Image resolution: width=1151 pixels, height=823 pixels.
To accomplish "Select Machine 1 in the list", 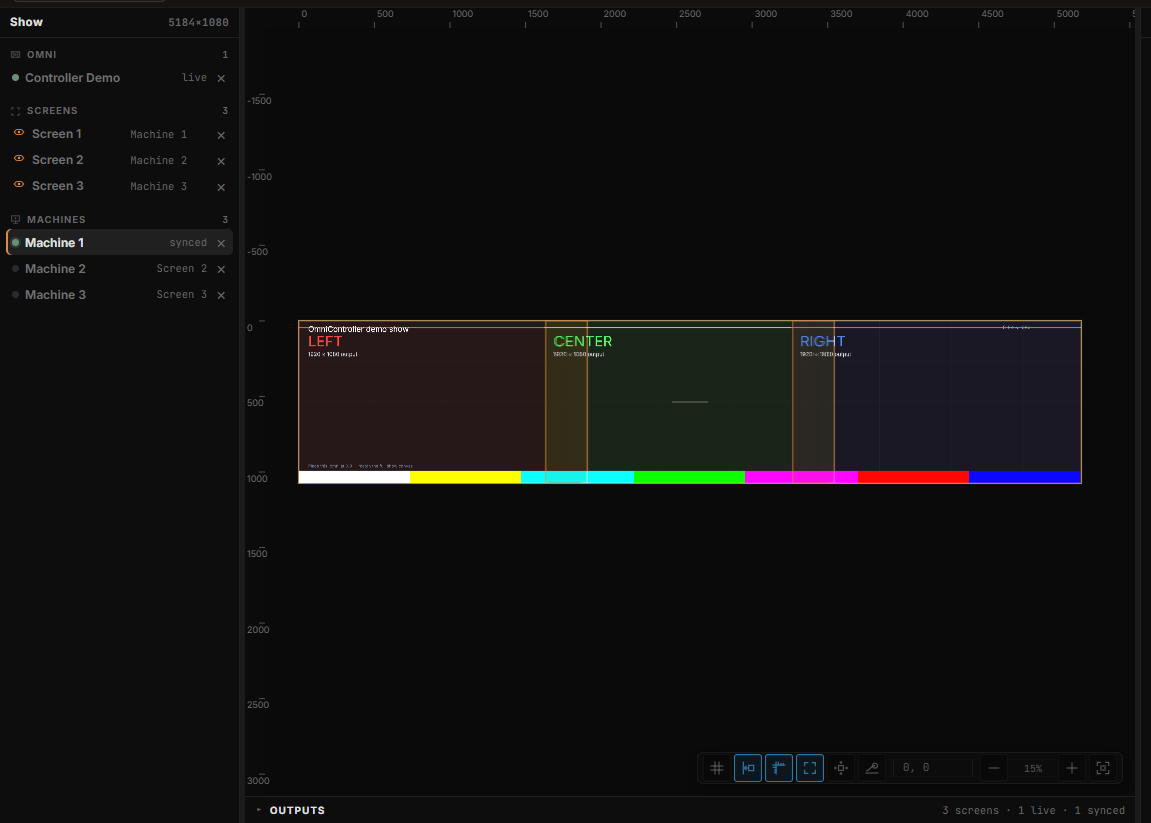I will 120,242.
